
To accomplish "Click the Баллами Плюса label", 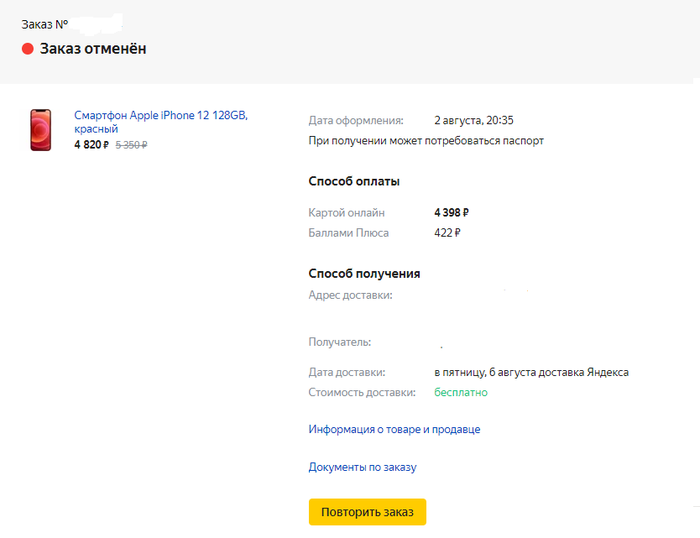I will (x=349, y=233).
